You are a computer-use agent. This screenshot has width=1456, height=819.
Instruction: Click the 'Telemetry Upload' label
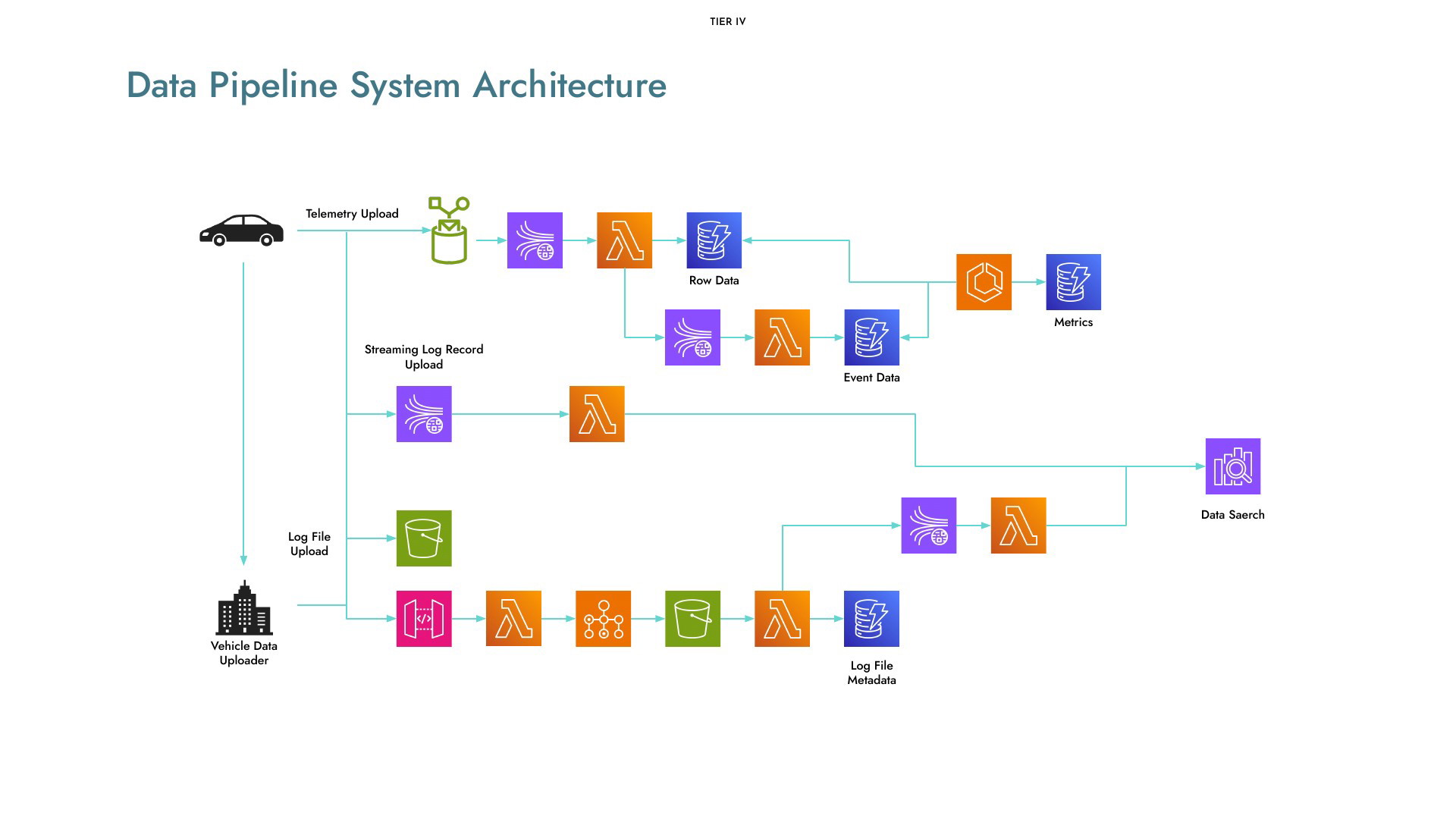click(x=352, y=214)
